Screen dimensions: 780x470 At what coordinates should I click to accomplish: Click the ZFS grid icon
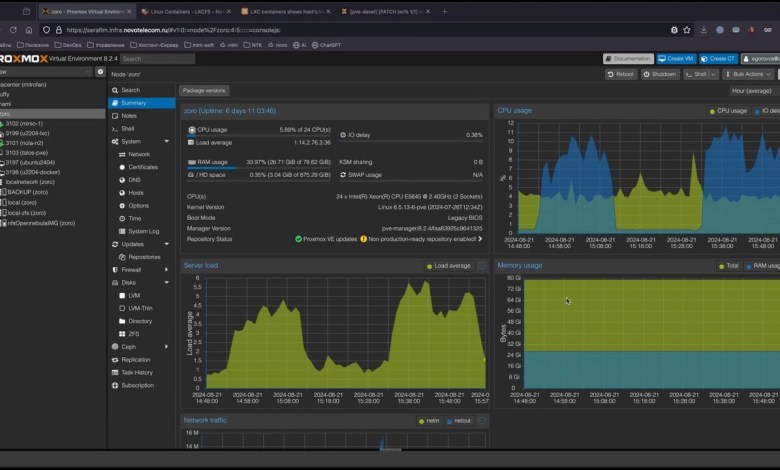coord(122,334)
